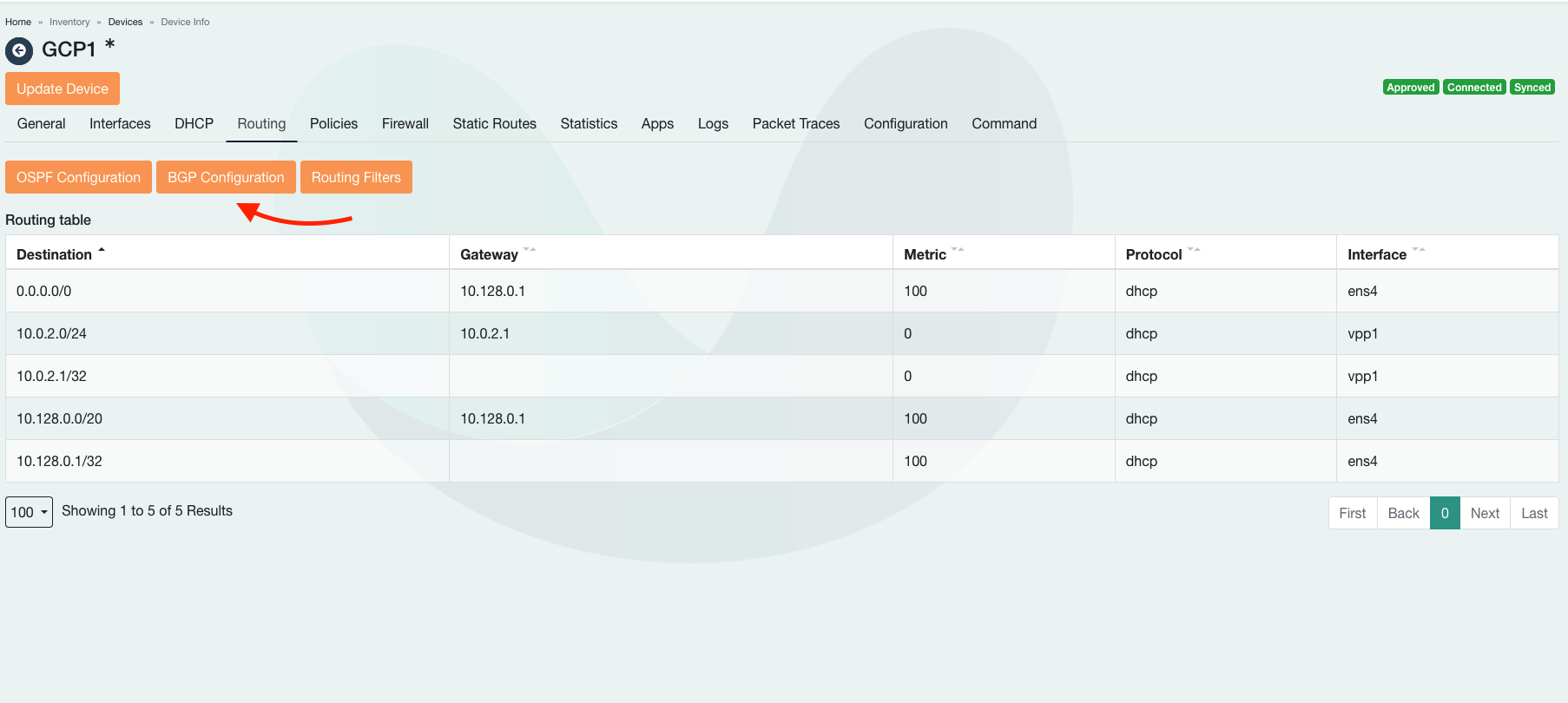This screenshot has height=703, width=1568.
Task: Jump to the Last page
Action: coord(1534,513)
